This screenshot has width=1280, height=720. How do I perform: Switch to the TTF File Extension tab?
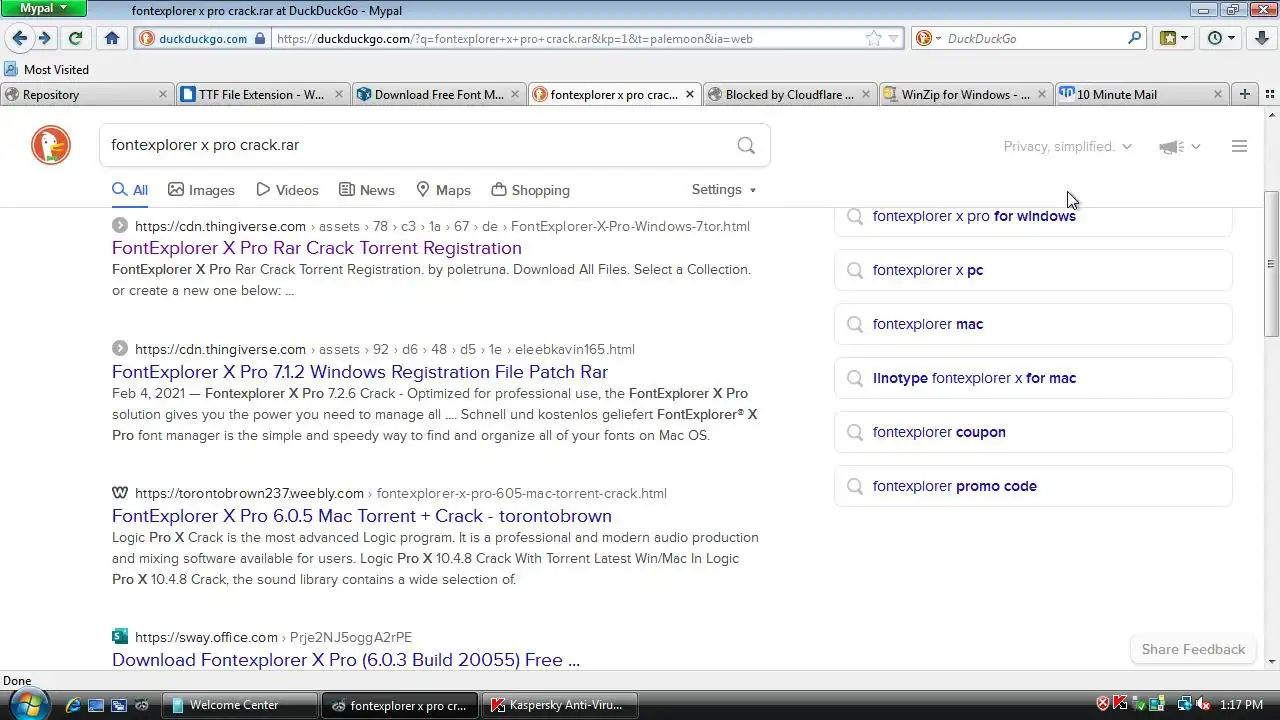[261, 94]
